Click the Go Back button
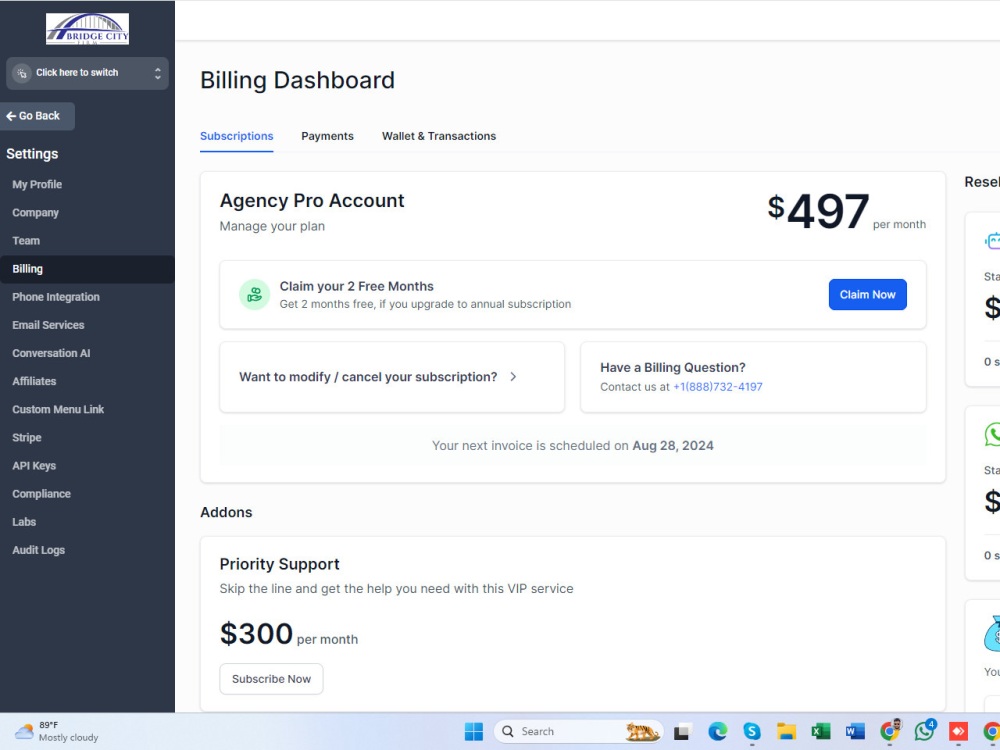The height and width of the screenshot is (750, 1000). pos(37,116)
